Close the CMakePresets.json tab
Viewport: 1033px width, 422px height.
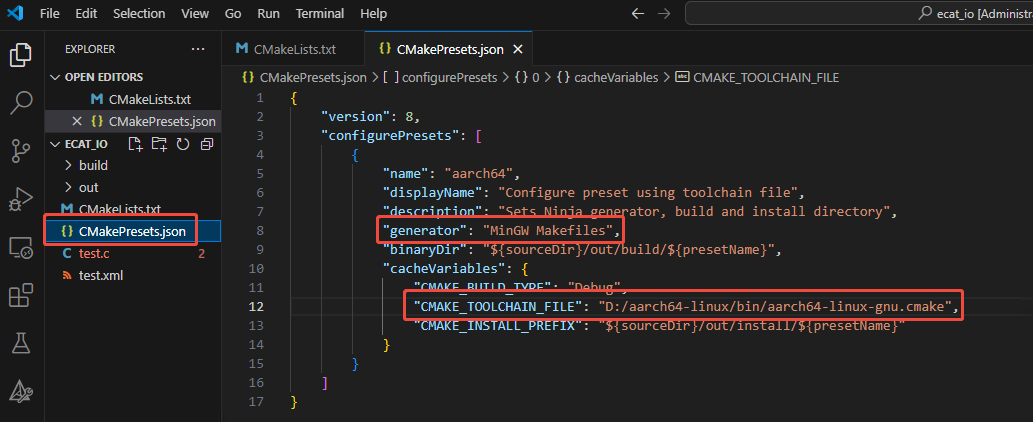pyautogui.click(x=518, y=49)
